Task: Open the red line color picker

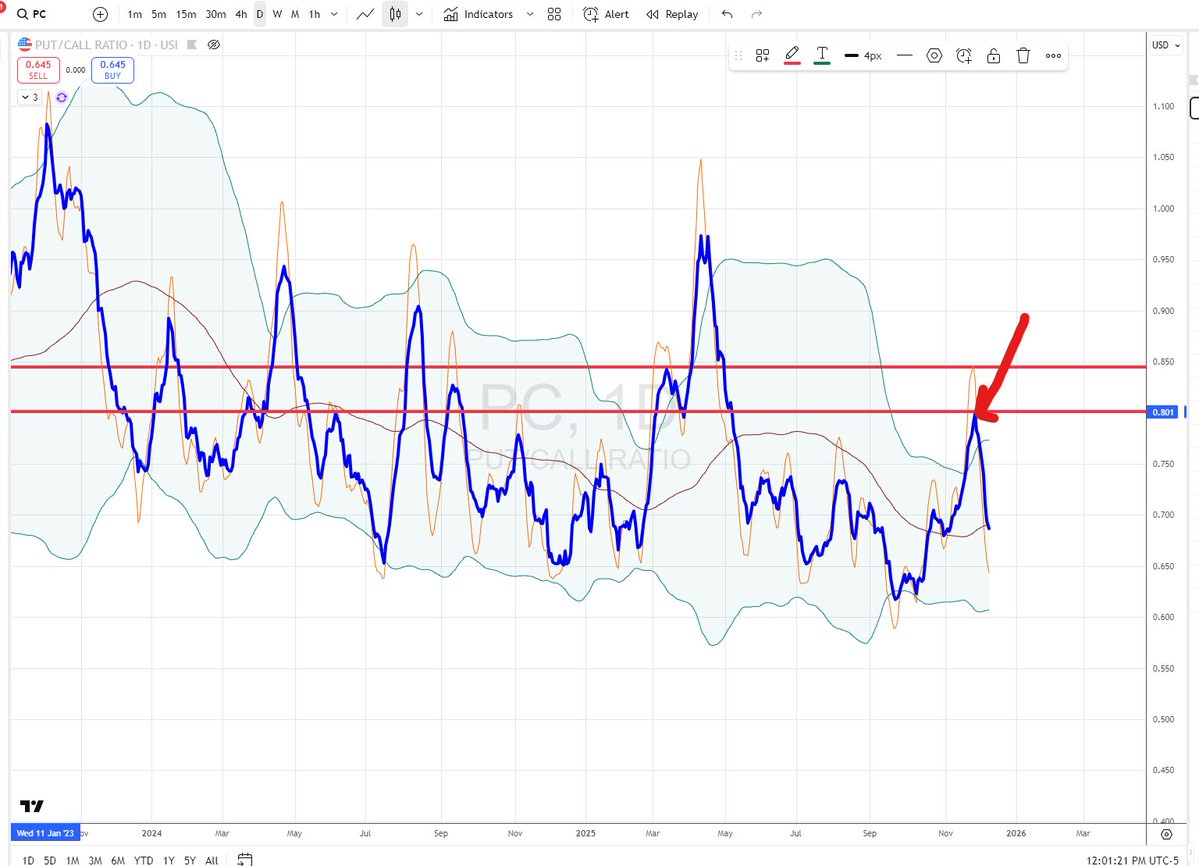Action: [792, 56]
